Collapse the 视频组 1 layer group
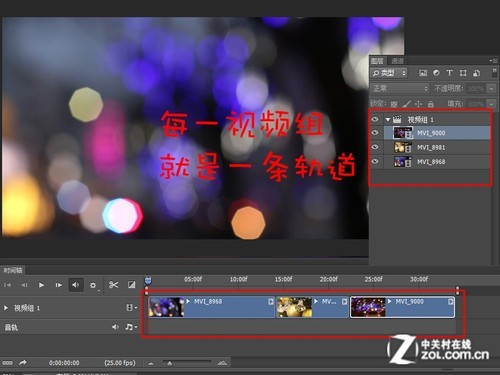This screenshot has height=375, width=500. click(x=388, y=119)
